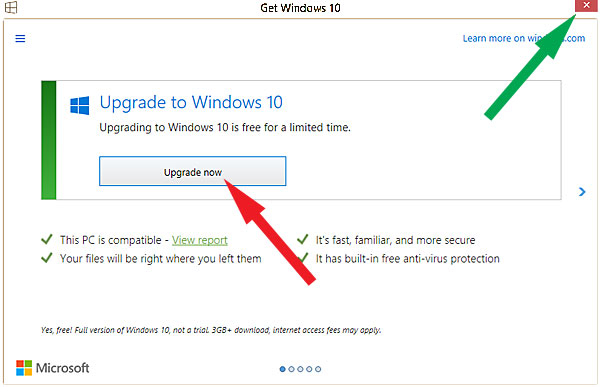Click checkmark beside It's fast, familiar

click(x=303, y=239)
